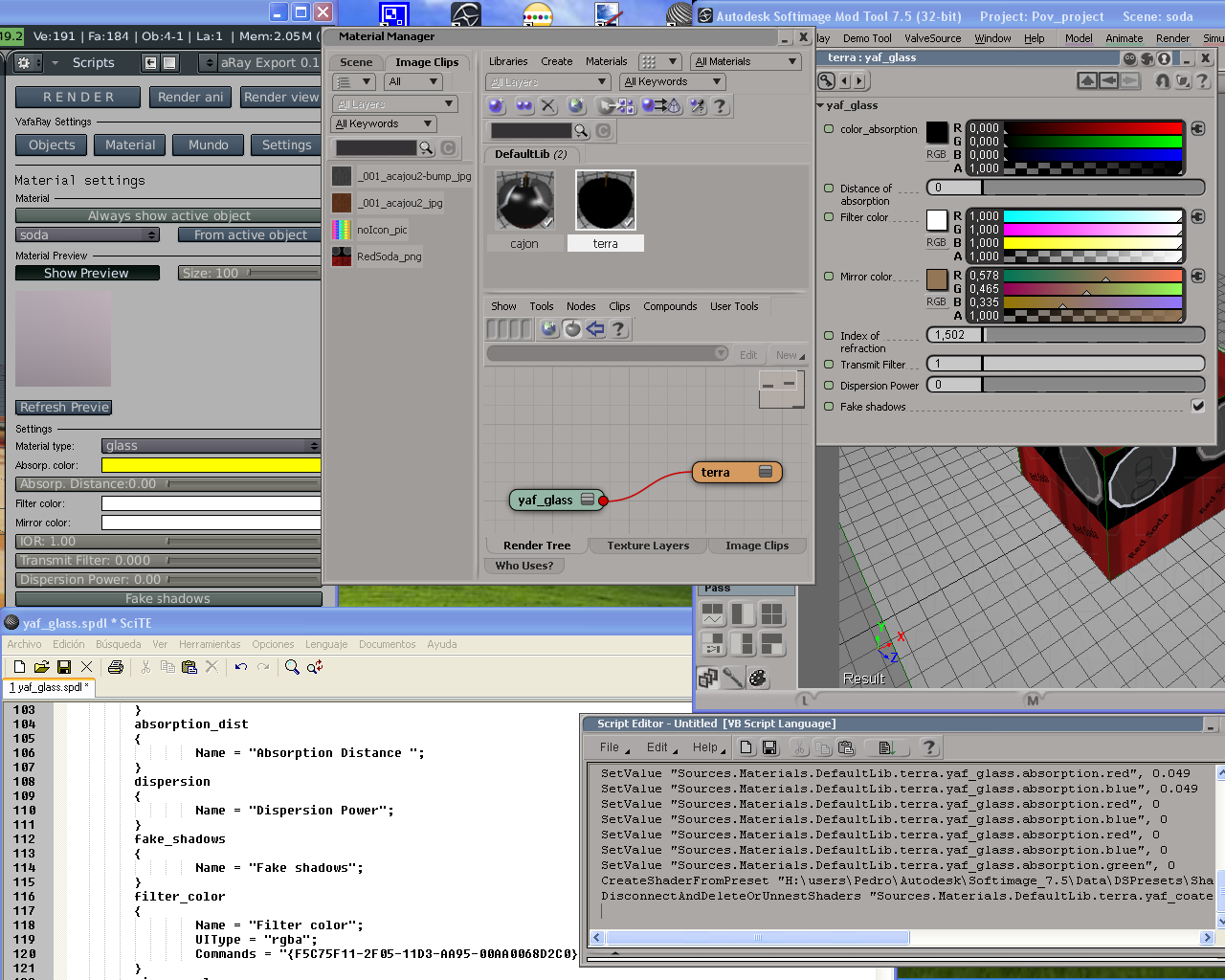Click the Script Editor save icon
Viewport: 1225px width, 980px height.
(769, 747)
